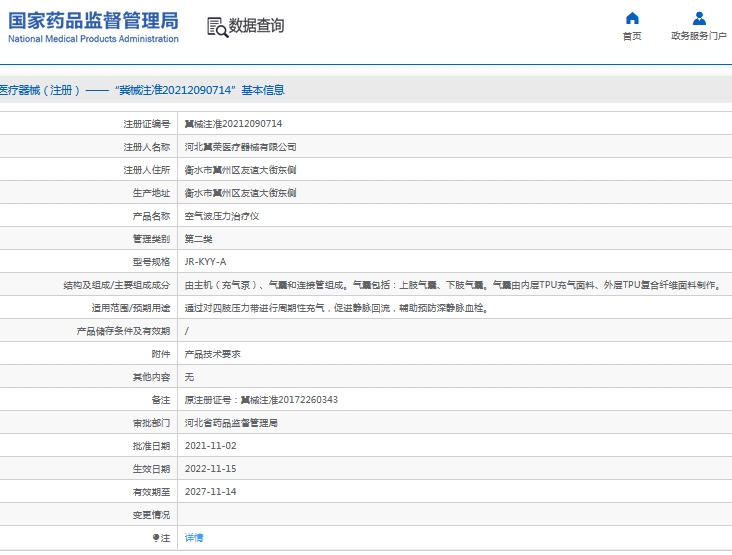Select registrant name 河北冀荣医疗器械有限公司

(x=240, y=147)
